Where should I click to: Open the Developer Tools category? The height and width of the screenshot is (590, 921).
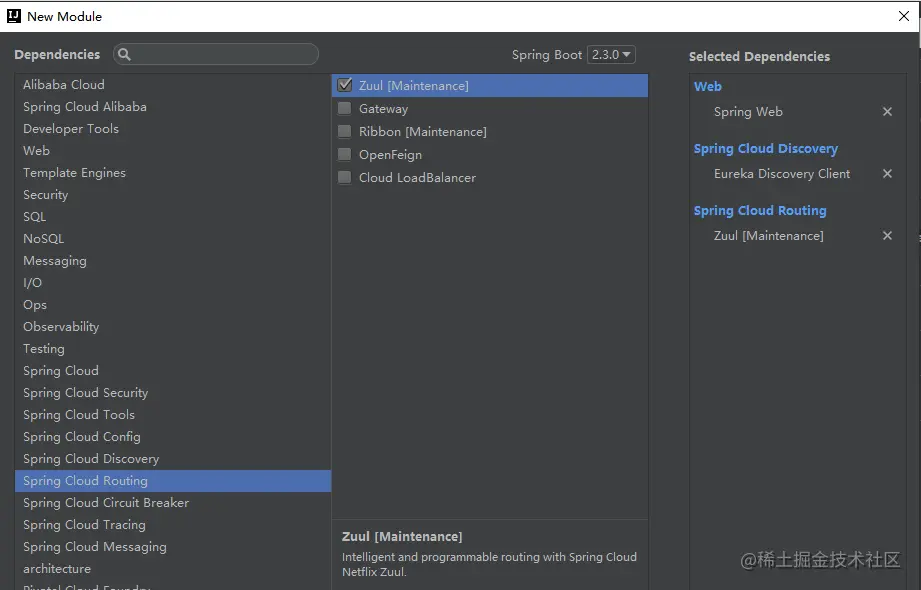click(x=173, y=129)
